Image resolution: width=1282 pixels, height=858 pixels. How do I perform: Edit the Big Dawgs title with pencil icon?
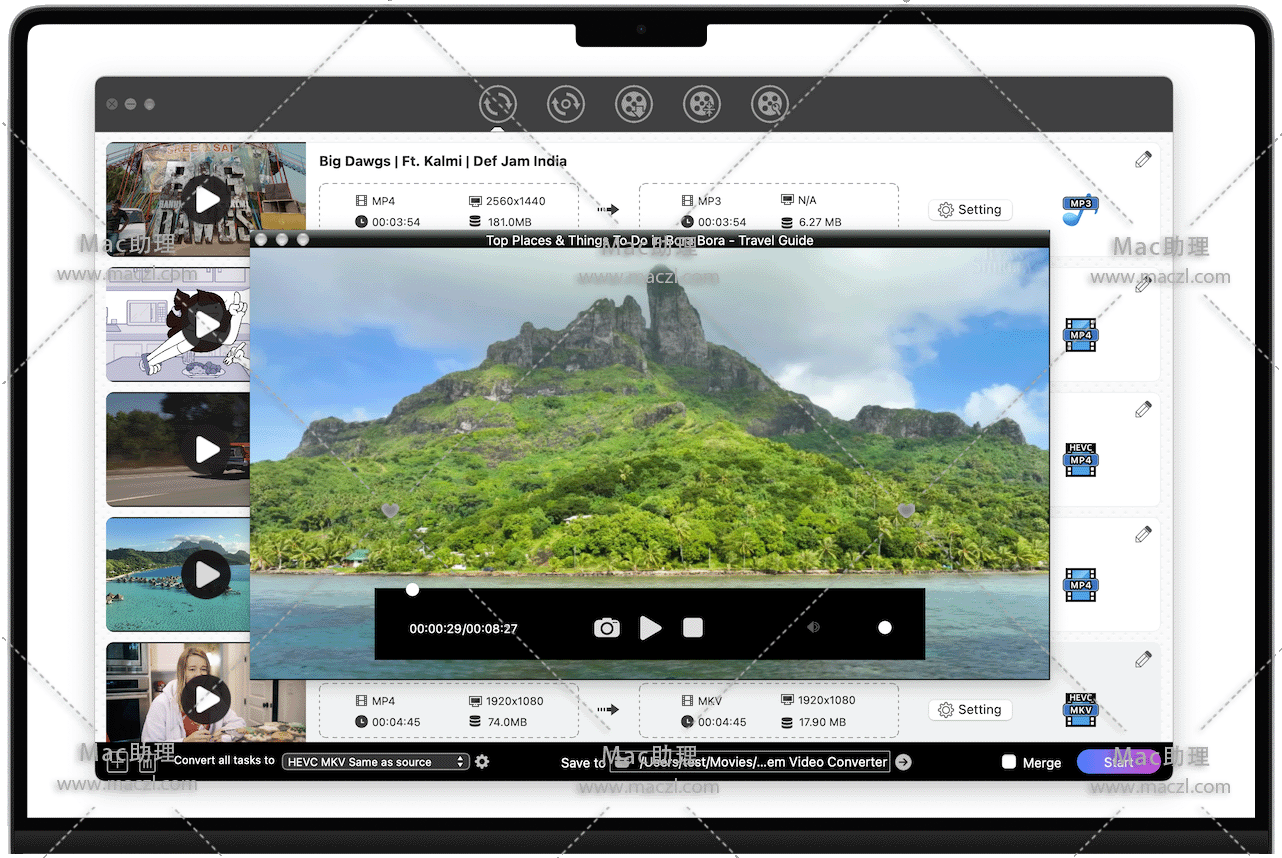(x=1143, y=159)
